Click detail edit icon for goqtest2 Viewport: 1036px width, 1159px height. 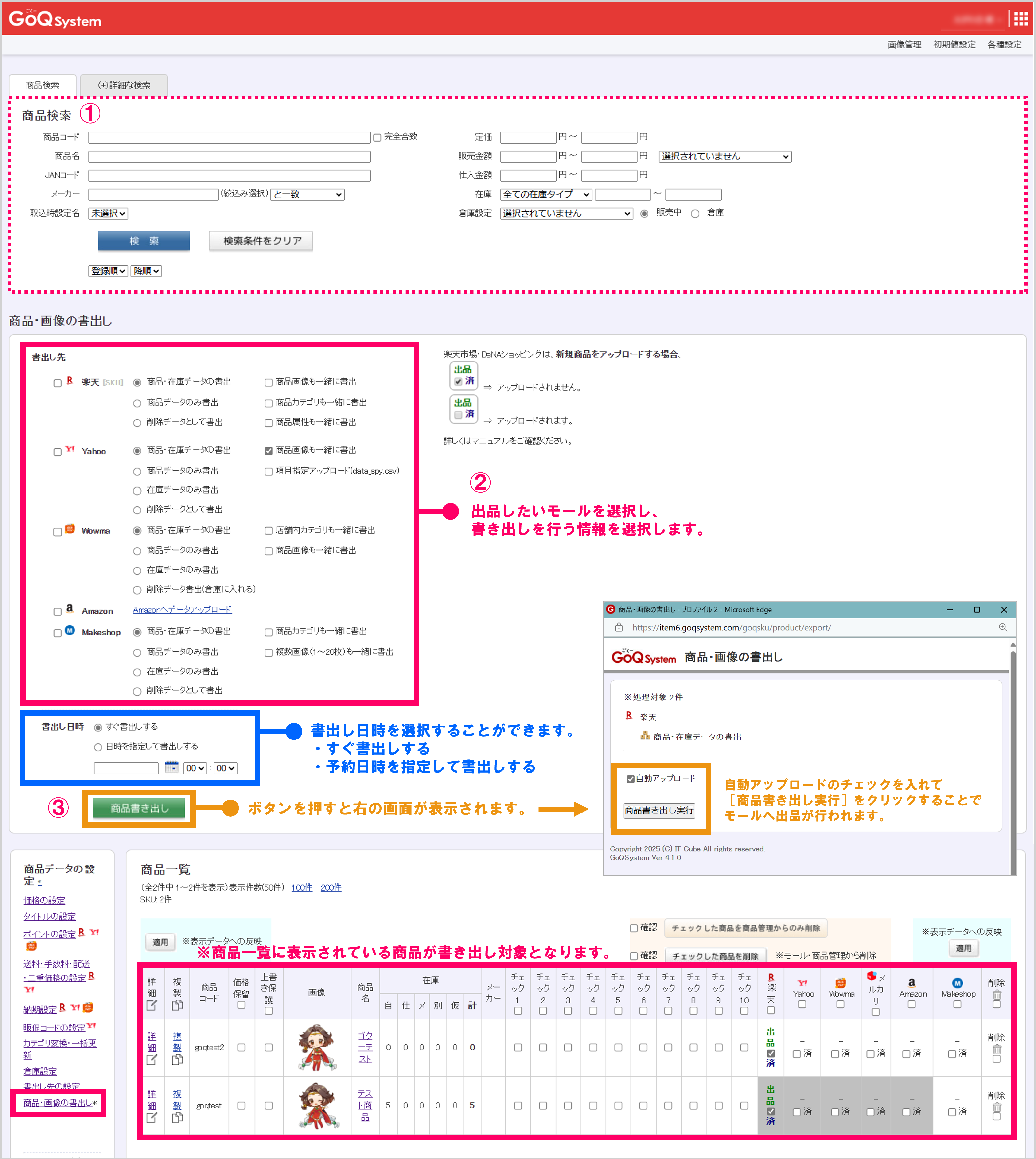click(152, 1060)
